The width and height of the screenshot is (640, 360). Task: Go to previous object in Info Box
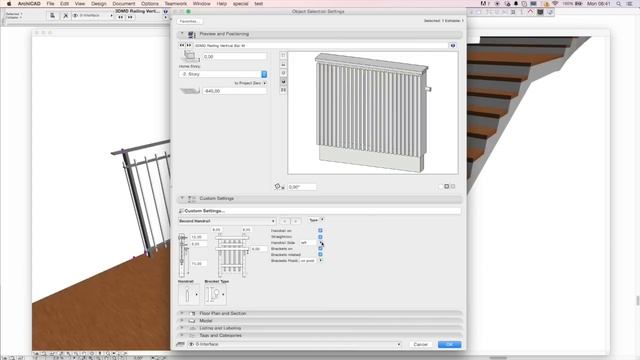120,17
